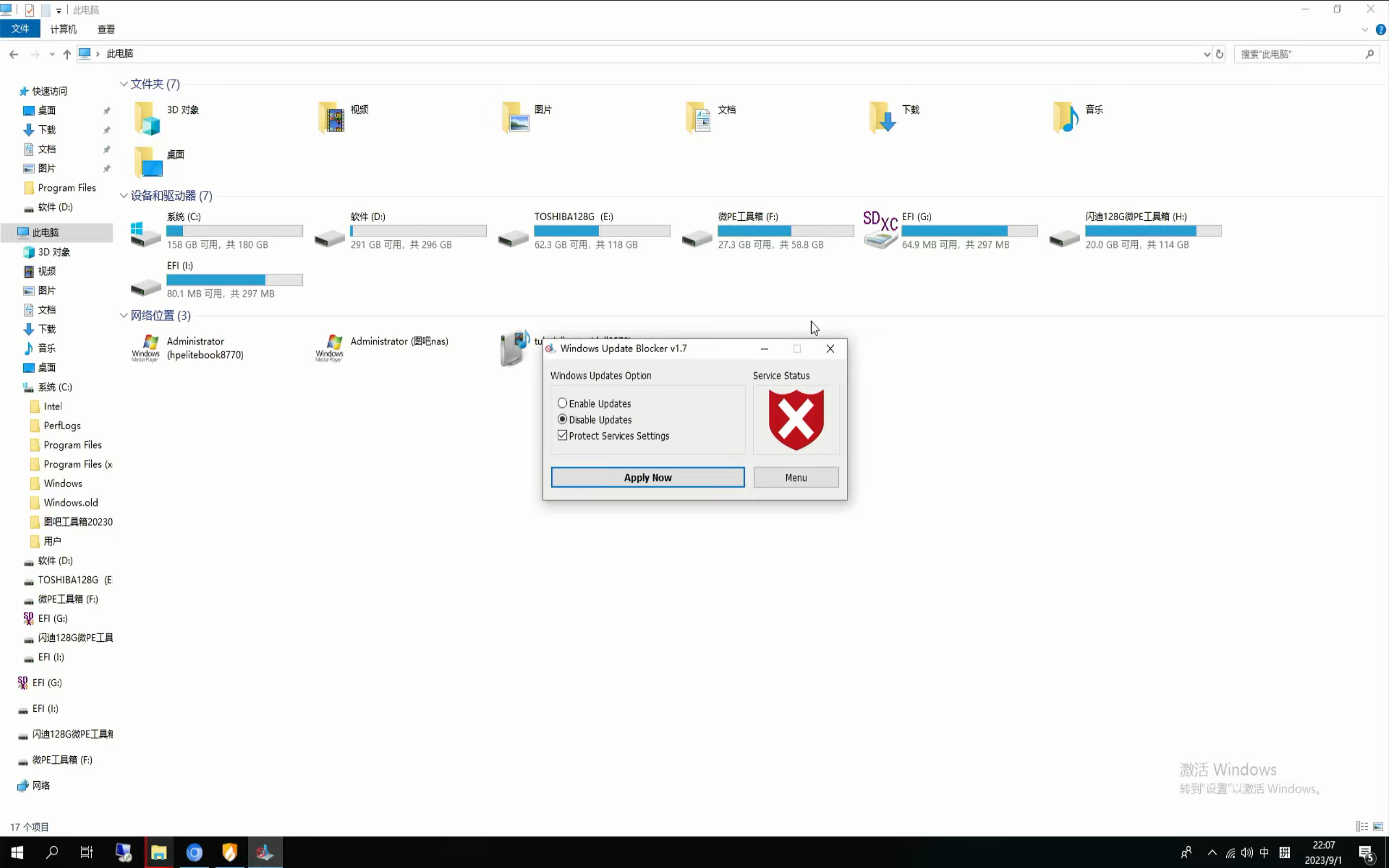Collapse the 文件夹 (7) section

[x=123, y=84]
